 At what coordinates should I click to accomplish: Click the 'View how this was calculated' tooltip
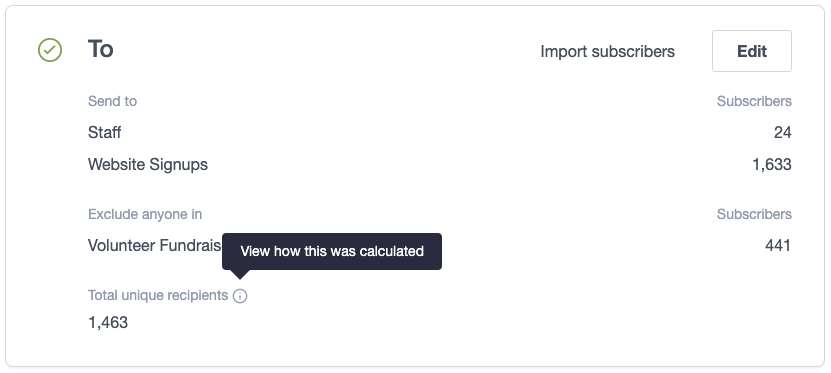tap(332, 251)
